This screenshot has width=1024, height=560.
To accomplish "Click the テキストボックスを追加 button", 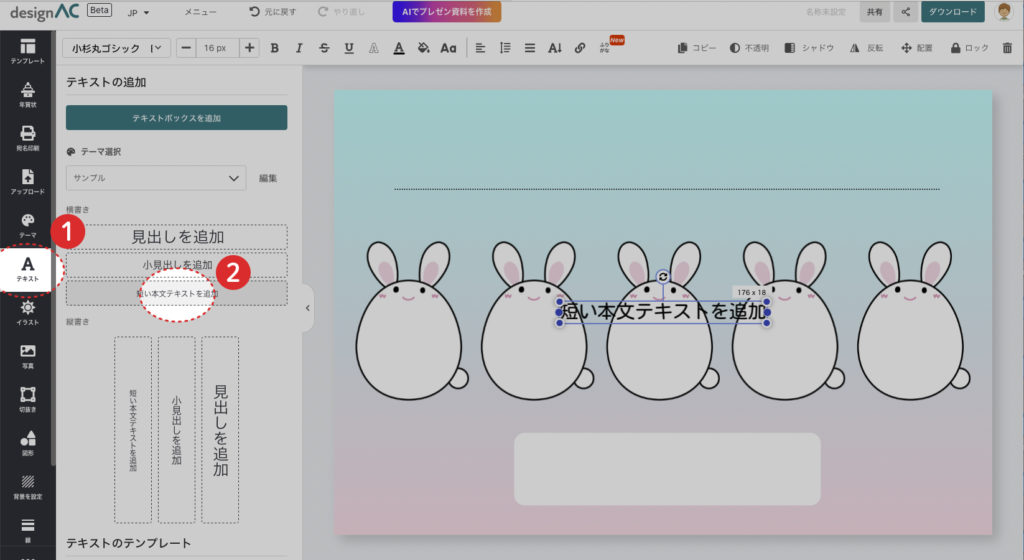I will point(176,118).
